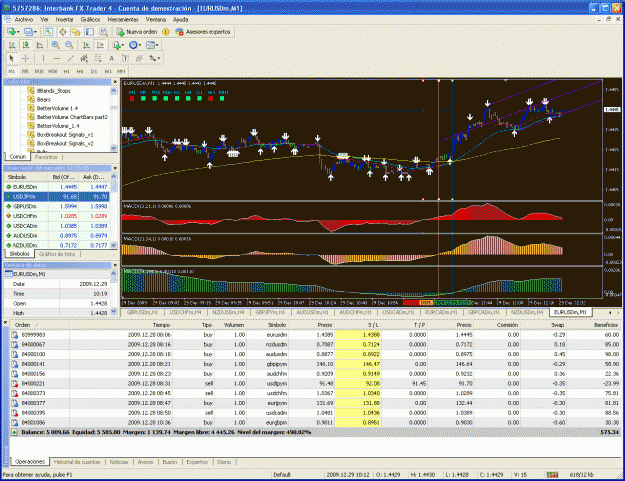This screenshot has height=481, width=625.
Task: Click the connection status bars indicator
Action: point(552,475)
